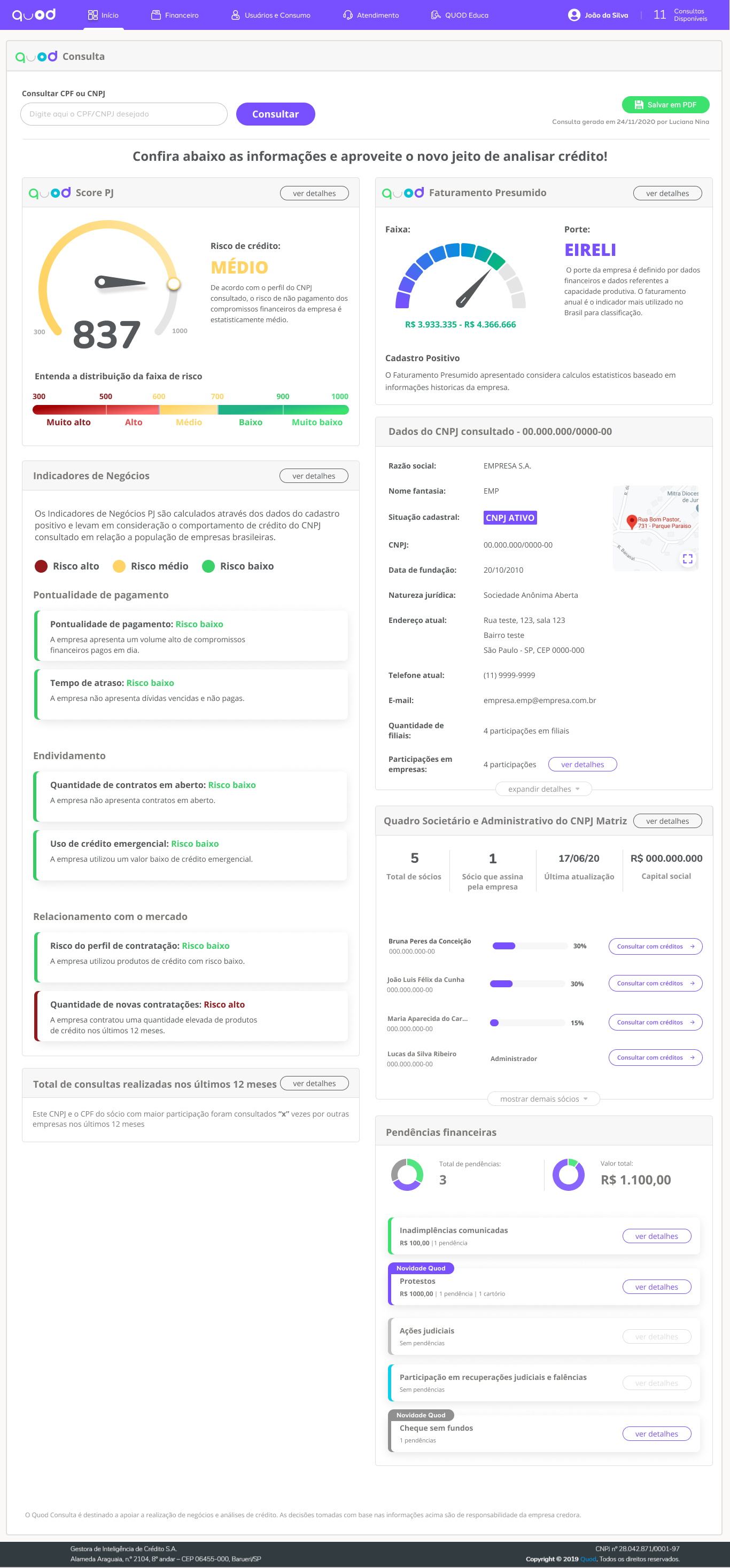730x1568 pixels.
Task: Click the Pontualidade de pagamento risk card
Action: [x=191, y=635]
